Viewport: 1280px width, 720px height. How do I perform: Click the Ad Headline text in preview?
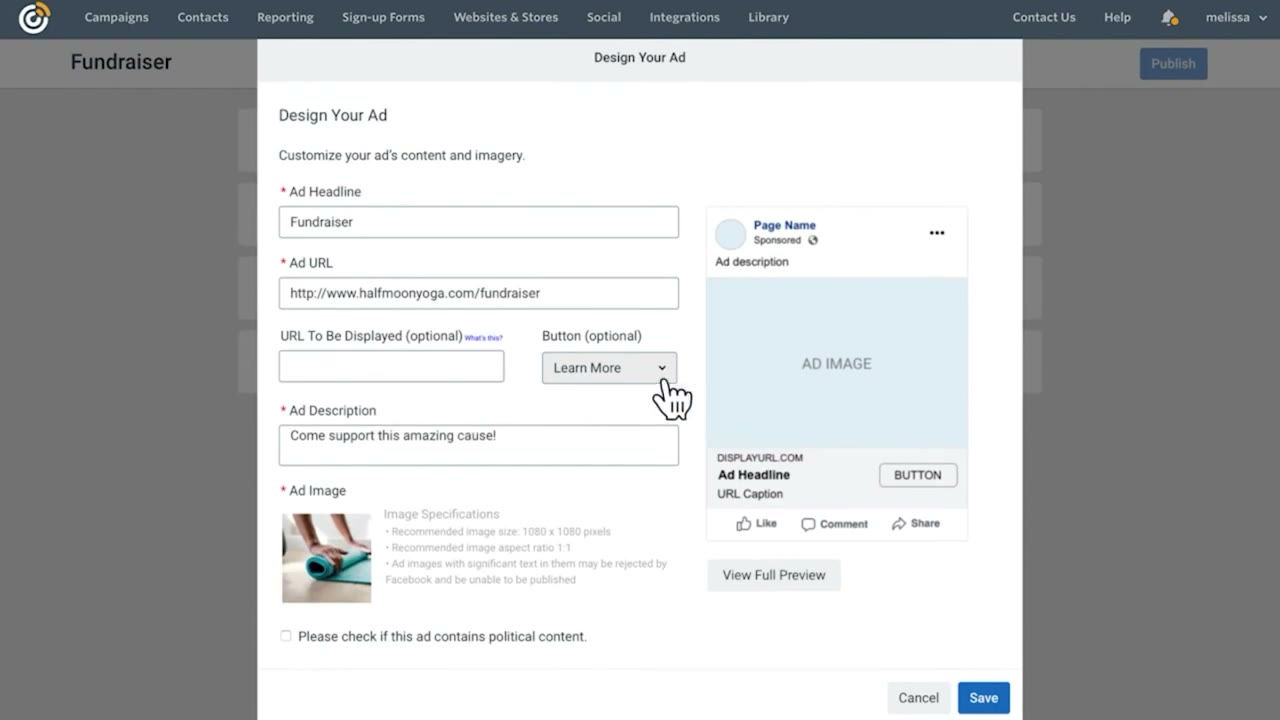[754, 475]
